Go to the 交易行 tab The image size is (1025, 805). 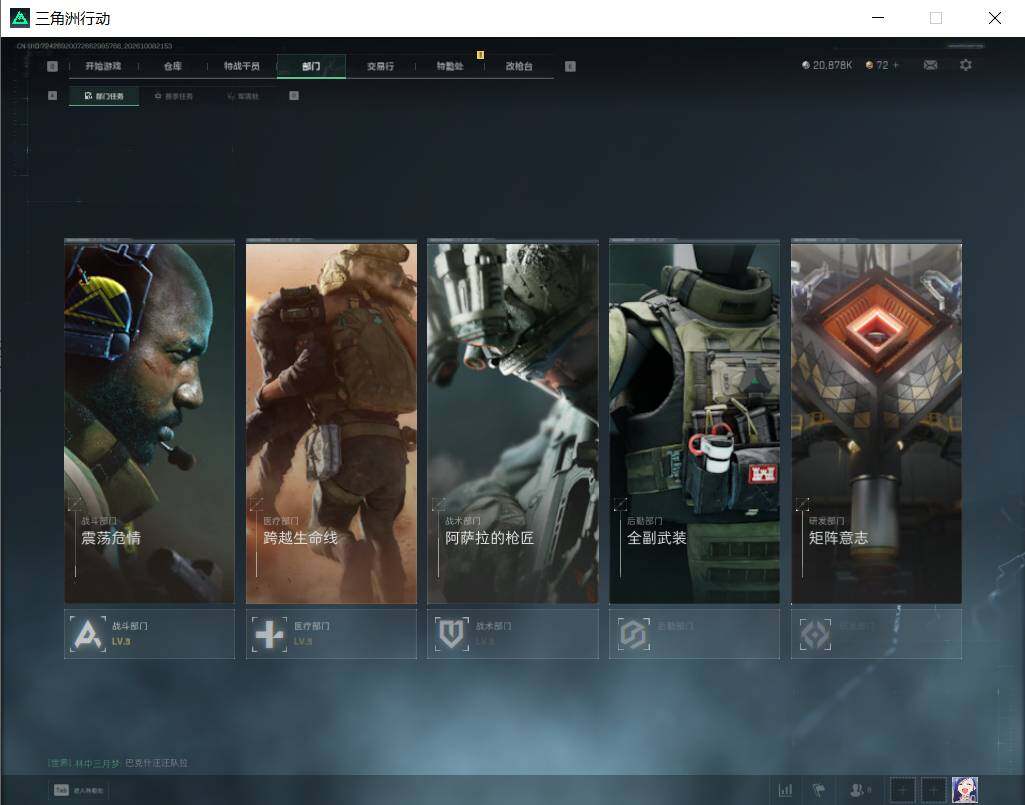coord(380,66)
